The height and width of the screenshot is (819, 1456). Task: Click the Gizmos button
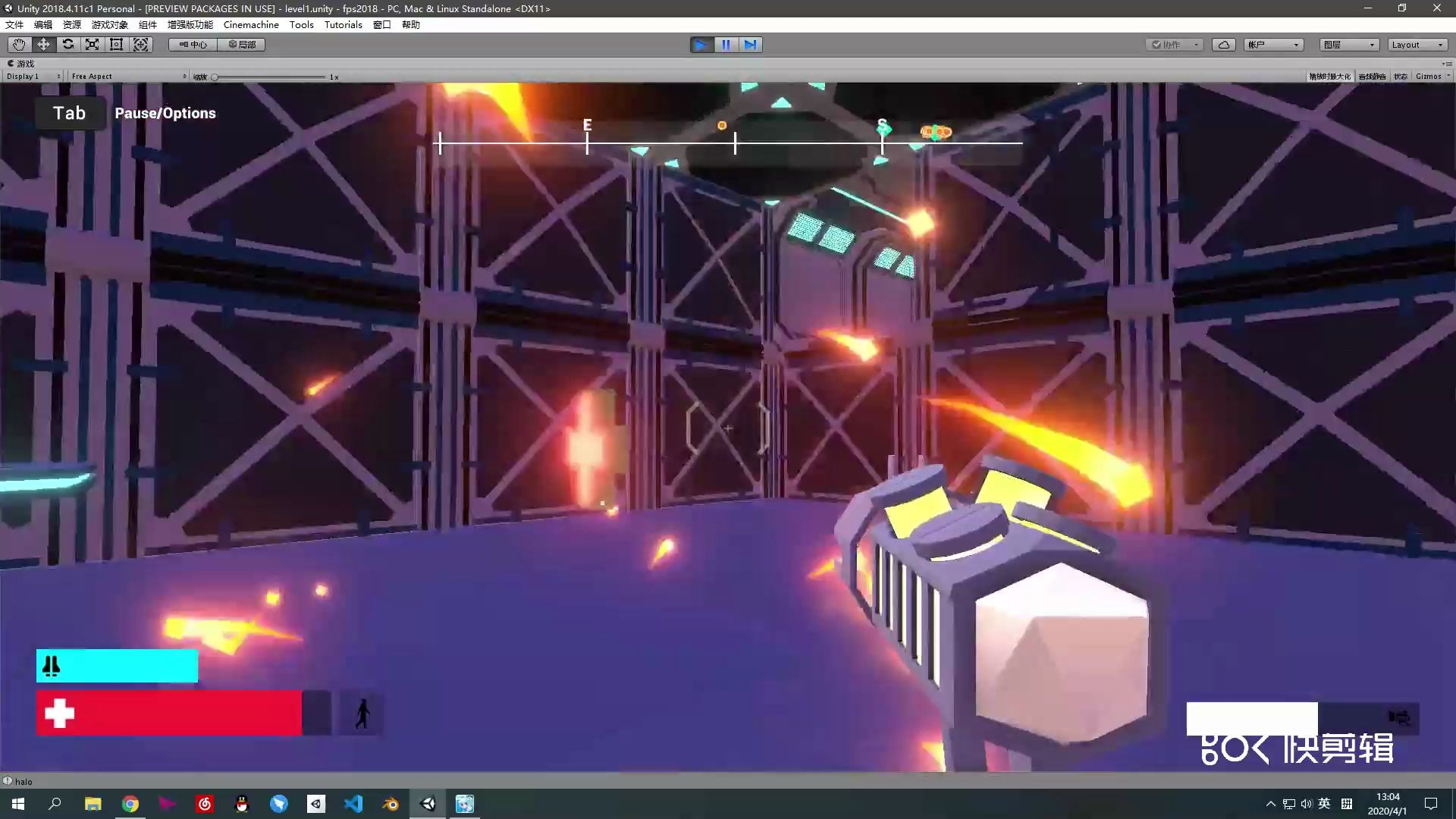pos(1429,77)
